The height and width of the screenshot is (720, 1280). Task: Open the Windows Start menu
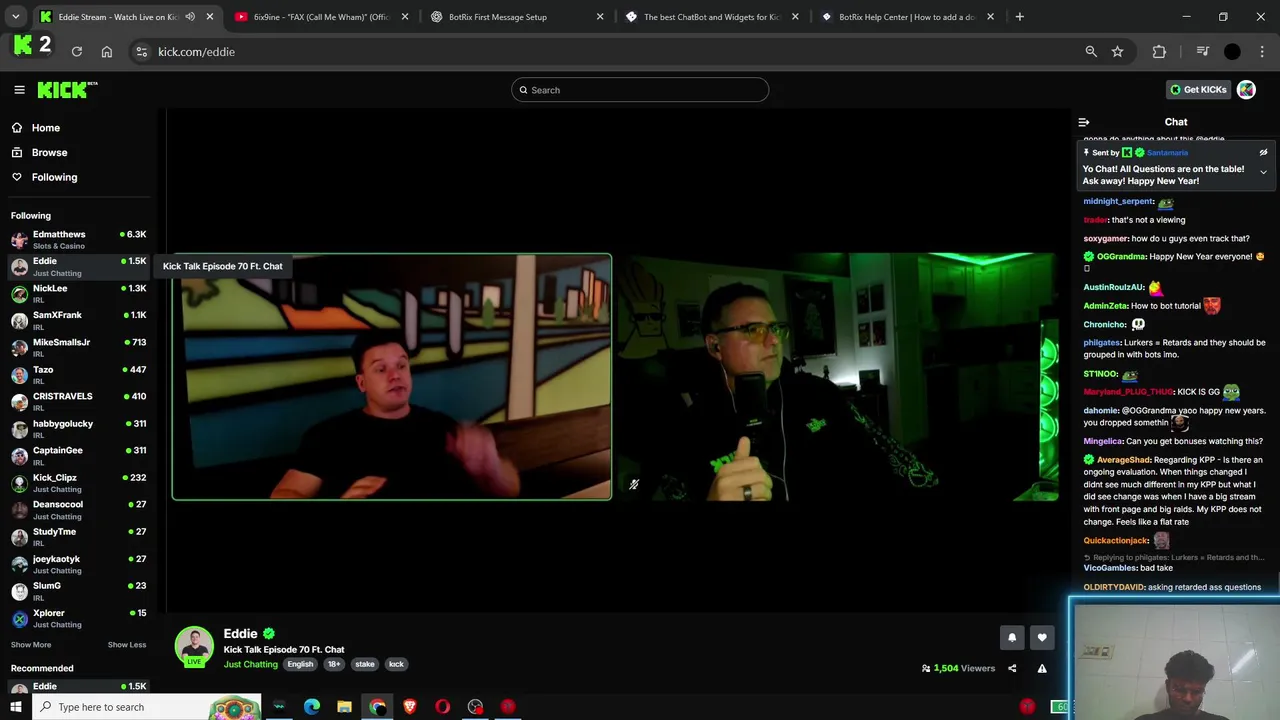15,707
